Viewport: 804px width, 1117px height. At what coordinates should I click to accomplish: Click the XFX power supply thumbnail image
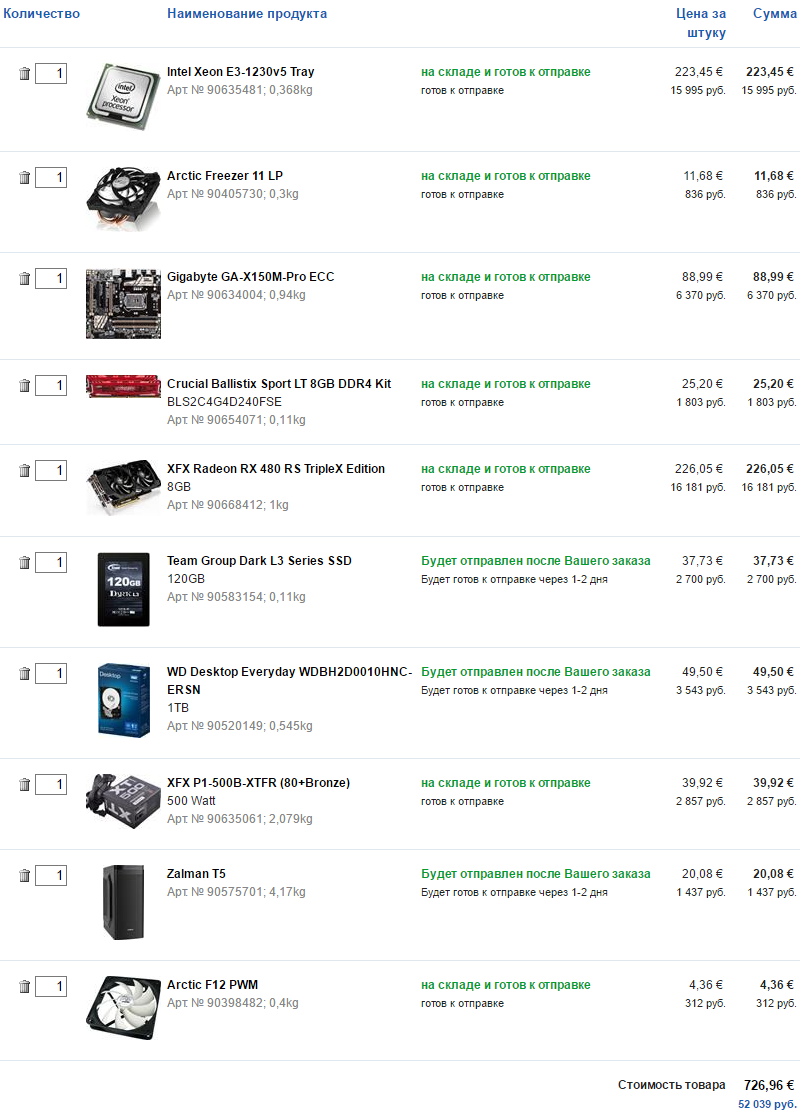click(123, 798)
